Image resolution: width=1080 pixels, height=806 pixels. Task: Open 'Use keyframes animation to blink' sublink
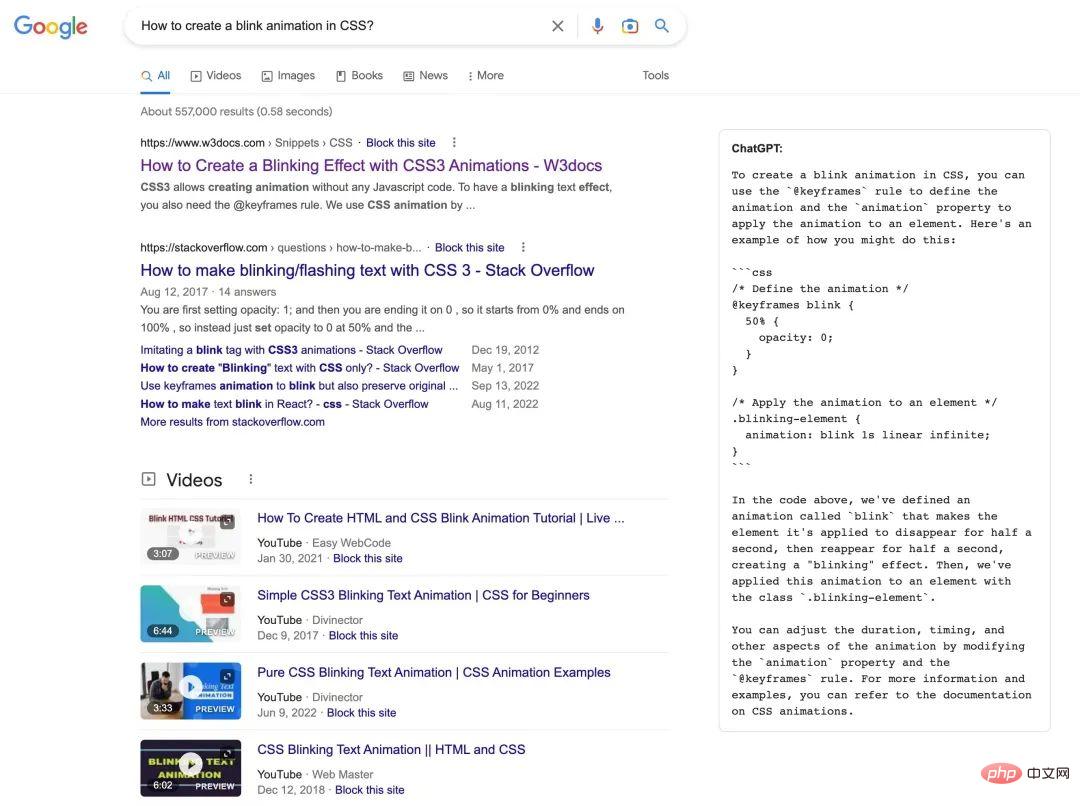[x=299, y=386]
